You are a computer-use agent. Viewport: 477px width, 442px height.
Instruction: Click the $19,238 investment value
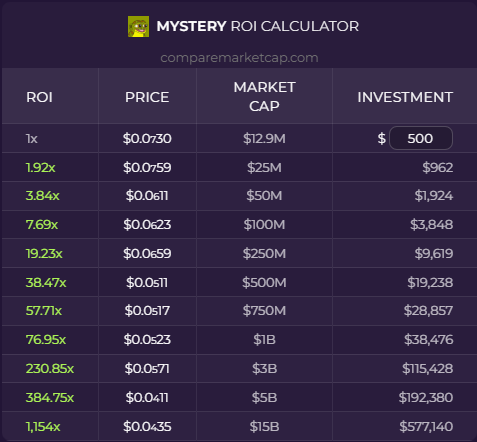pyautogui.click(x=430, y=283)
